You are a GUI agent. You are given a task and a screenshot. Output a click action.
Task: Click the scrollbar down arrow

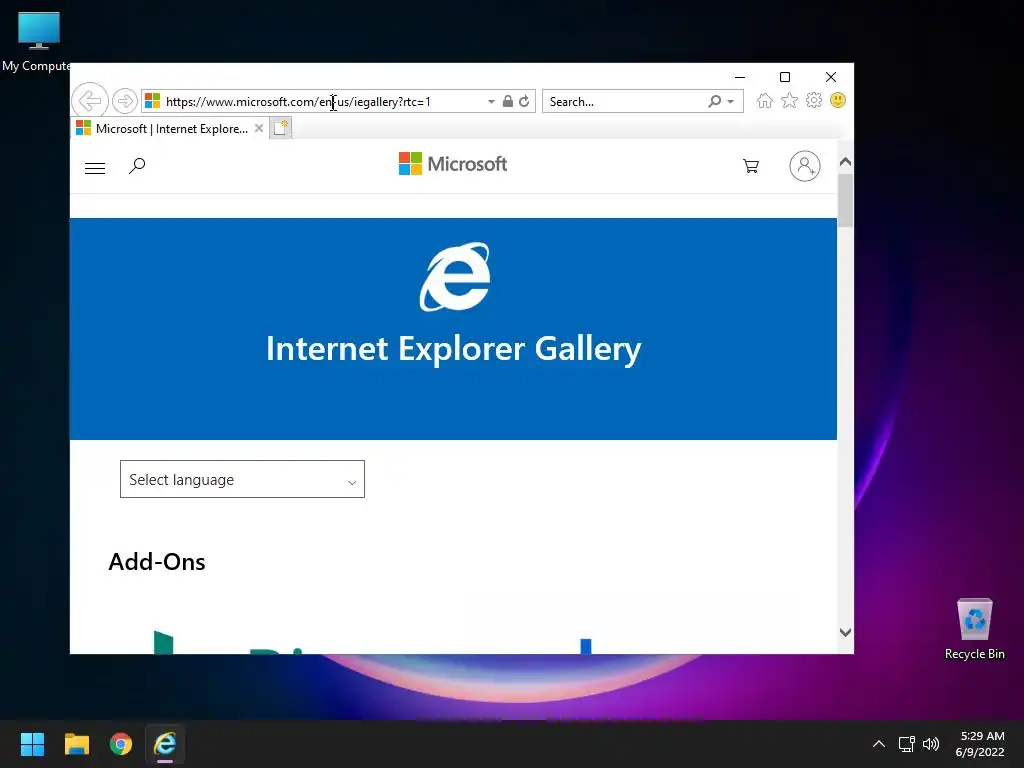pyautogui.click(x=845, y=632)
